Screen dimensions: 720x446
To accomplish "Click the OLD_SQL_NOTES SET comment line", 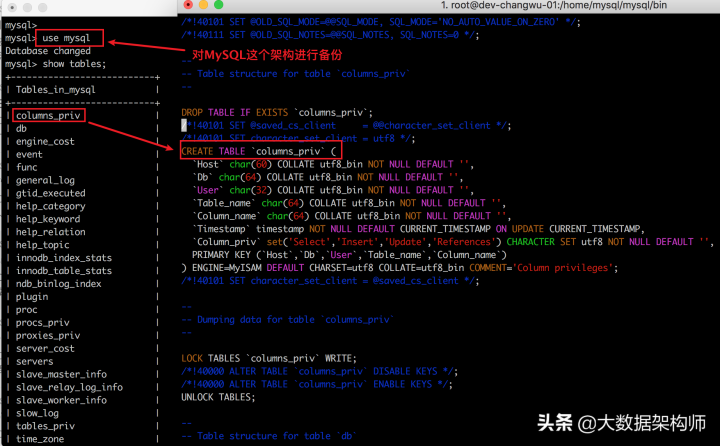I will pos(330,35).
